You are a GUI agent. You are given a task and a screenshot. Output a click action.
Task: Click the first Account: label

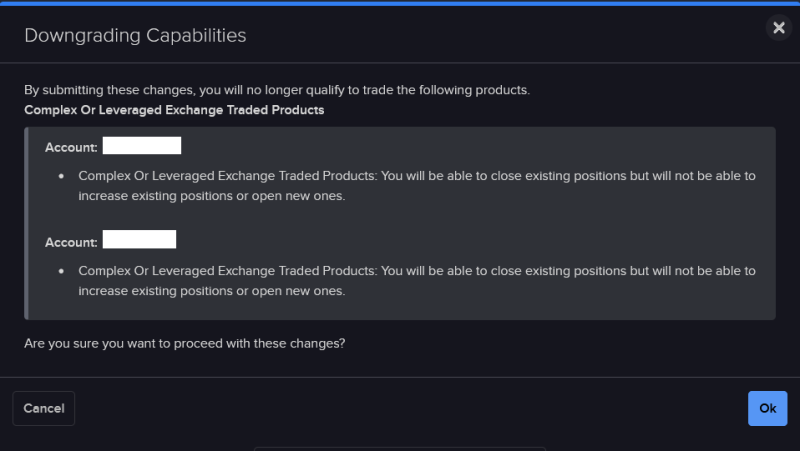(71, 147)
